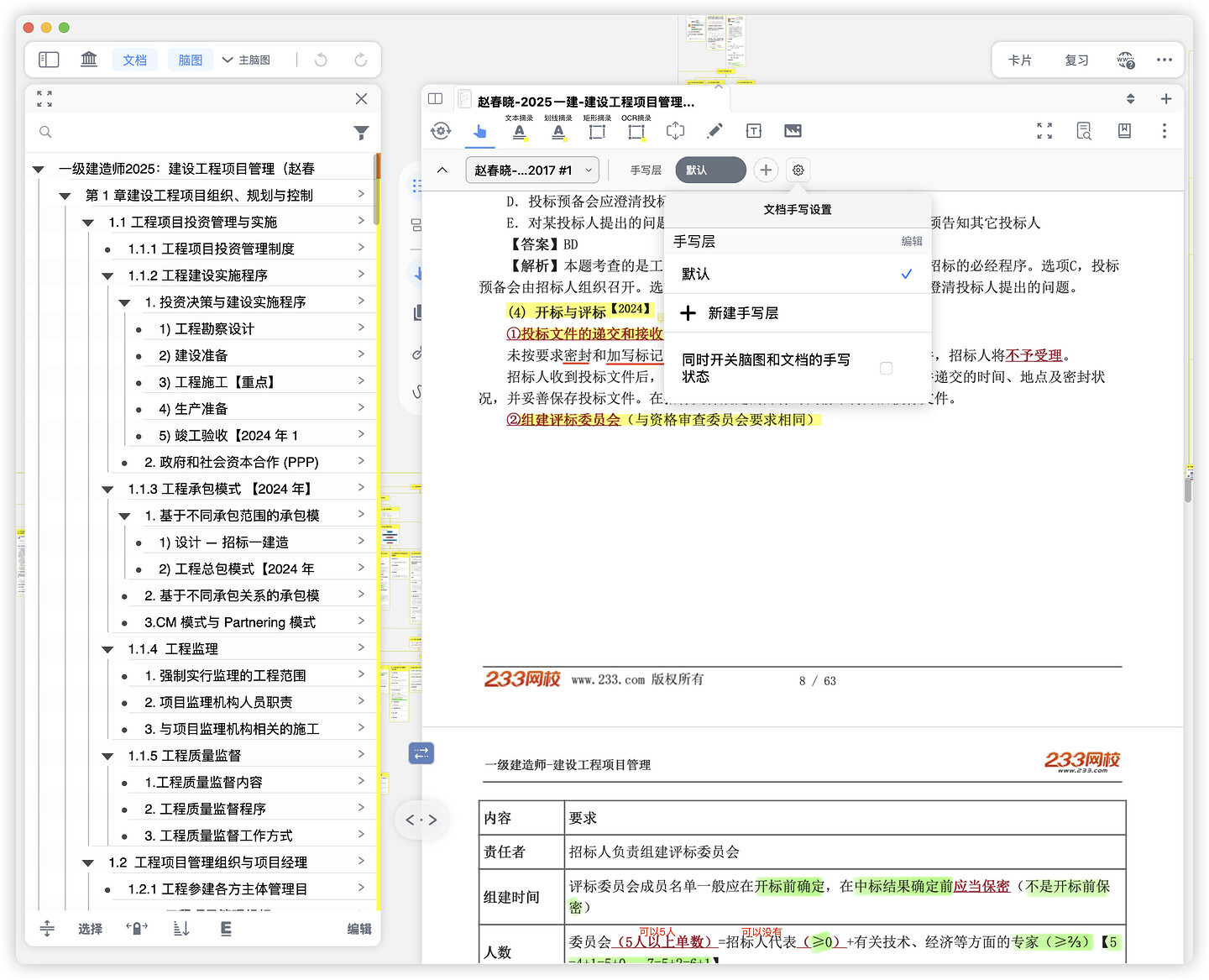Collapse the 1.1.2 工程建设实施程序 node
This screenshot has height=980, width=1209.
(107, 275)
